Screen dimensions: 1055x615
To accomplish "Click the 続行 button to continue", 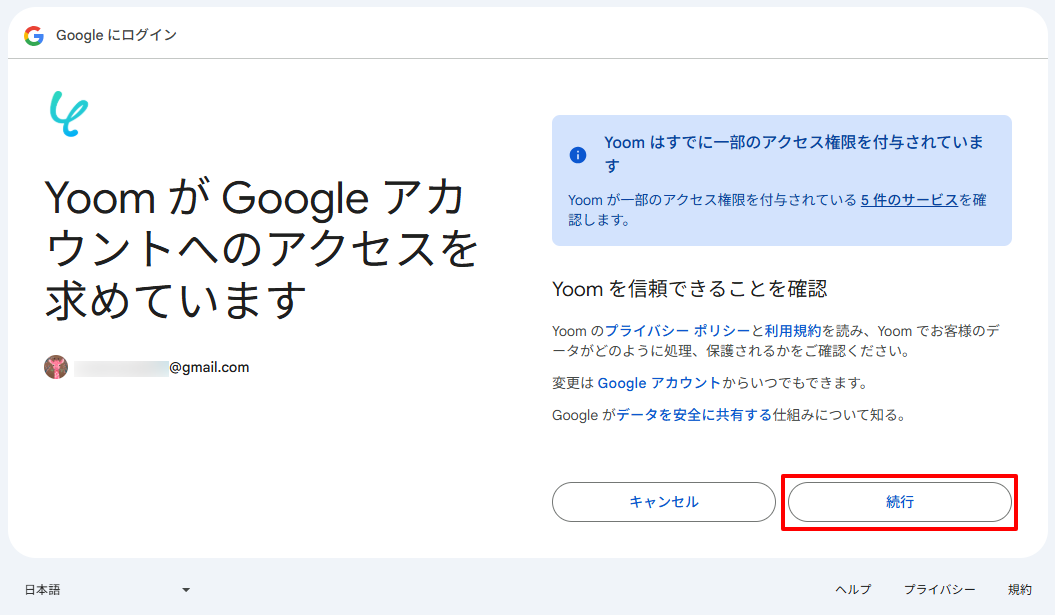I will coord(900,502).
